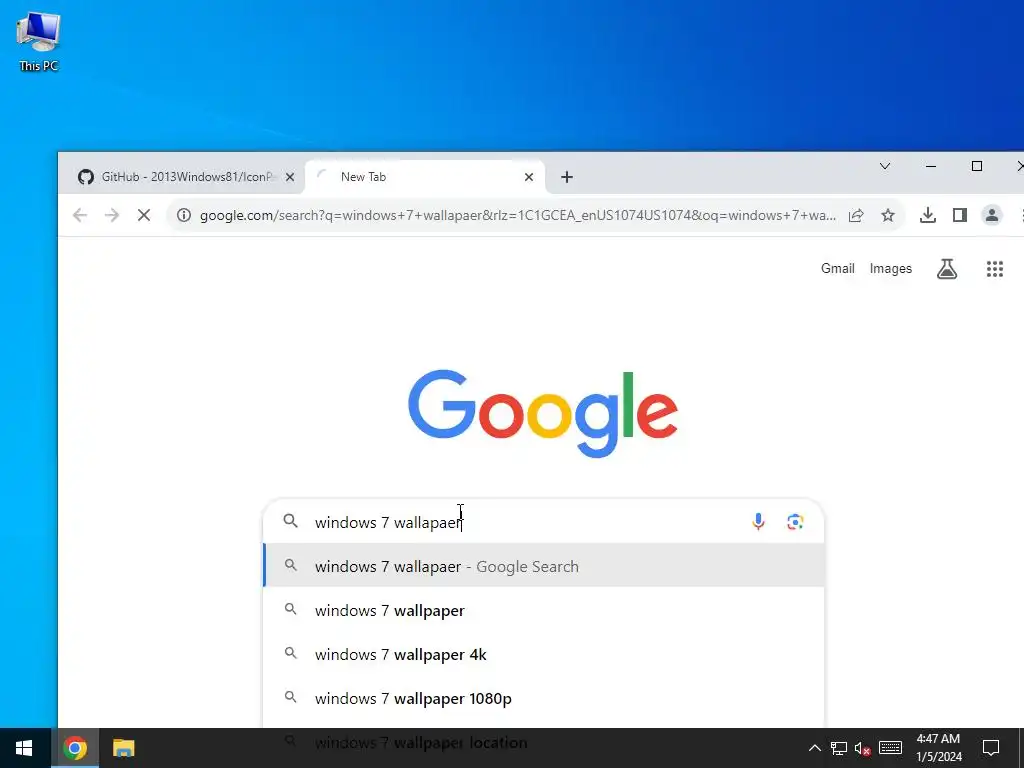Screen dimensions: 1024x768
Task: Open Windows Start menu
Action: pos(24,748)
